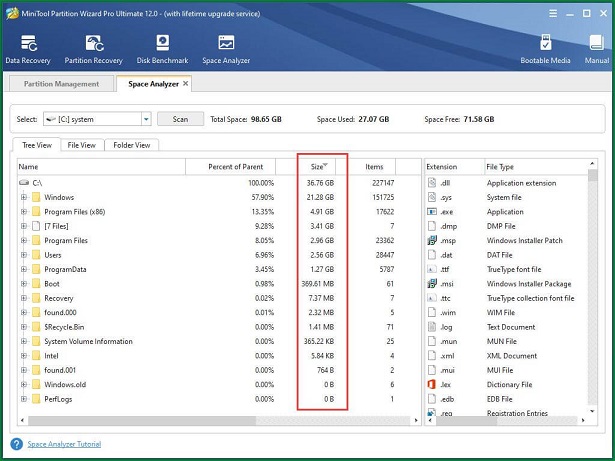615x461 pixels.
Task: Open the Manual
Action: pos(597,49)
